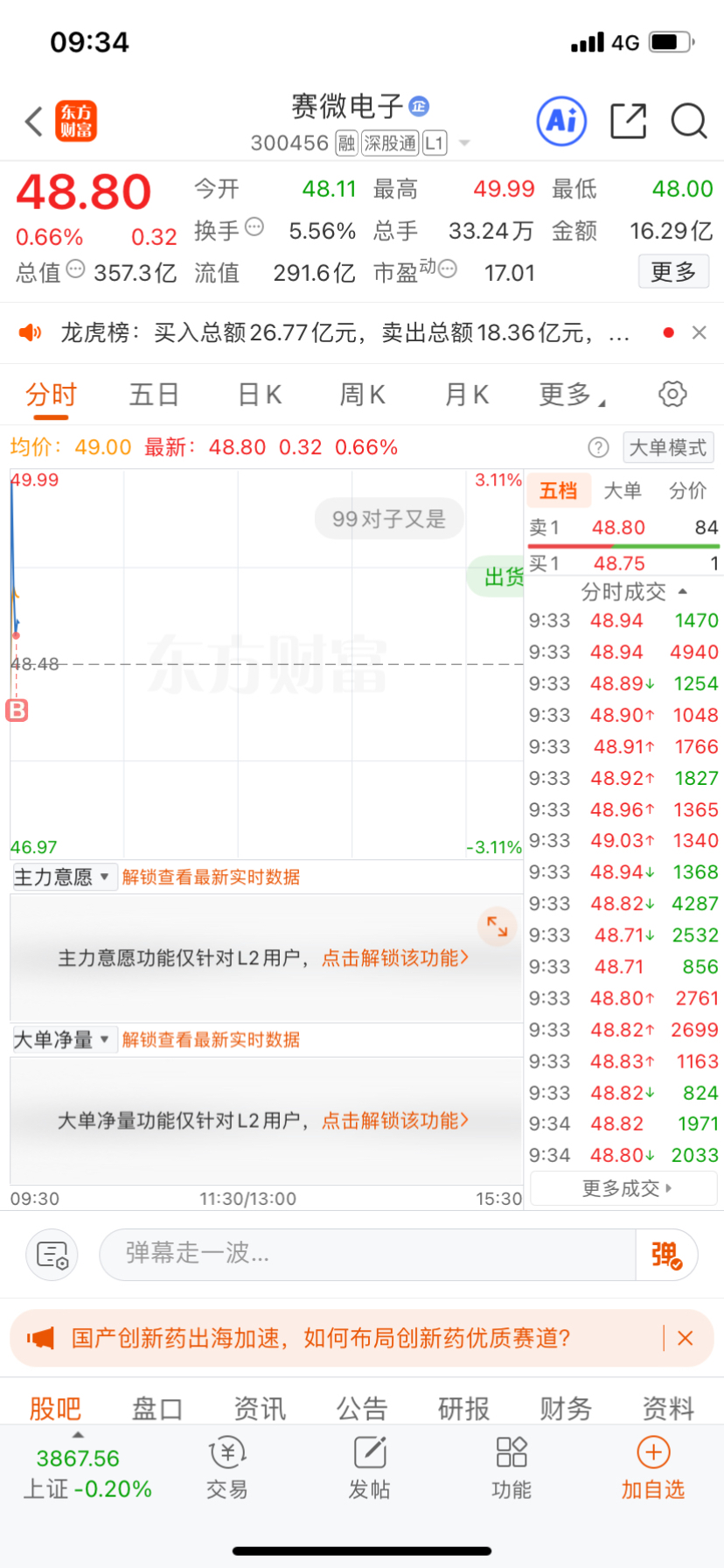The width and height of the screenshot is (724, 1568).
Task: Select the 五档 order book tab
Action: [558, 491]
